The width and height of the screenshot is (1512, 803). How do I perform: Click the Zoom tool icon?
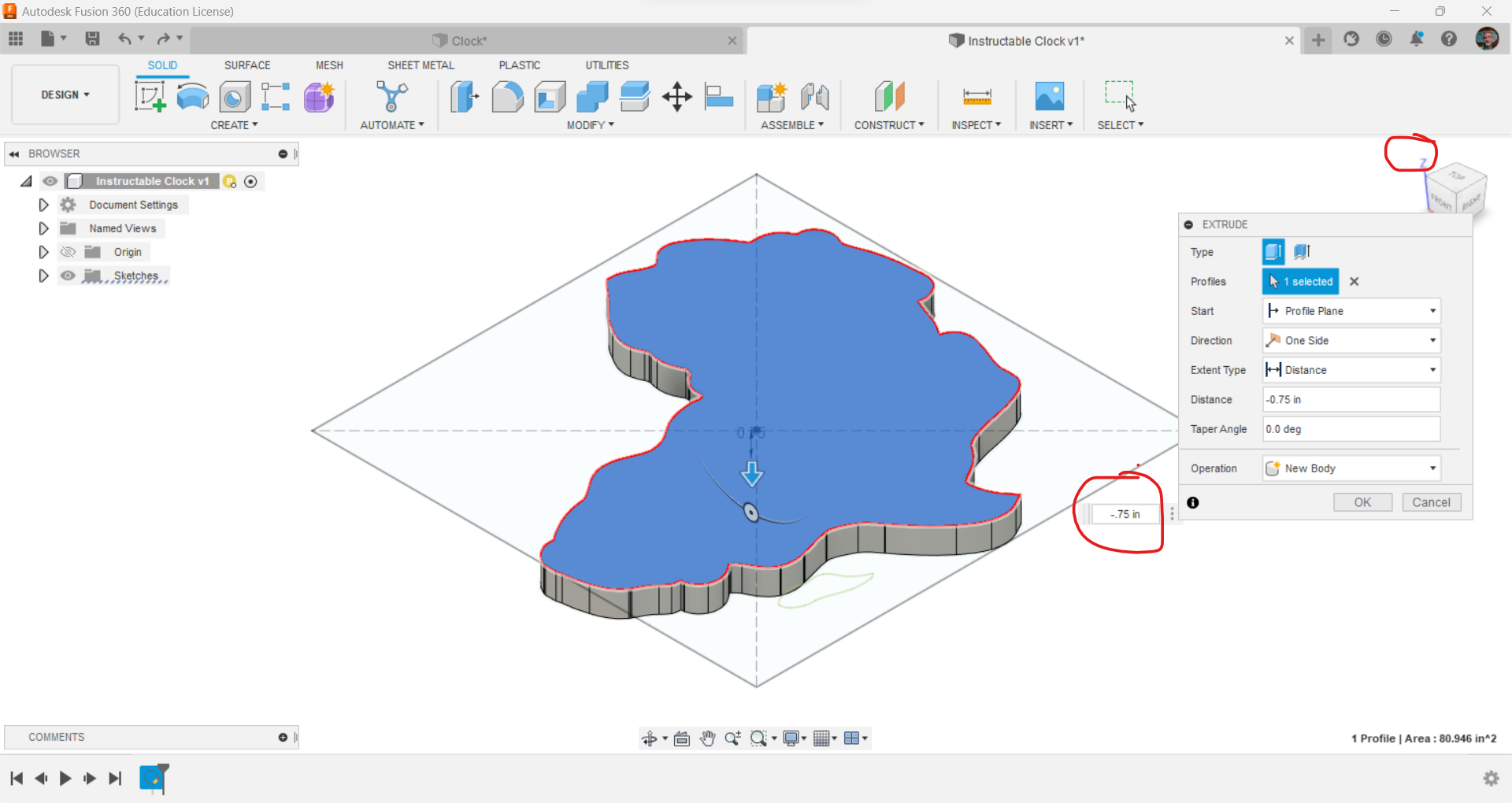pyautogui.click(x=732, y=738)
